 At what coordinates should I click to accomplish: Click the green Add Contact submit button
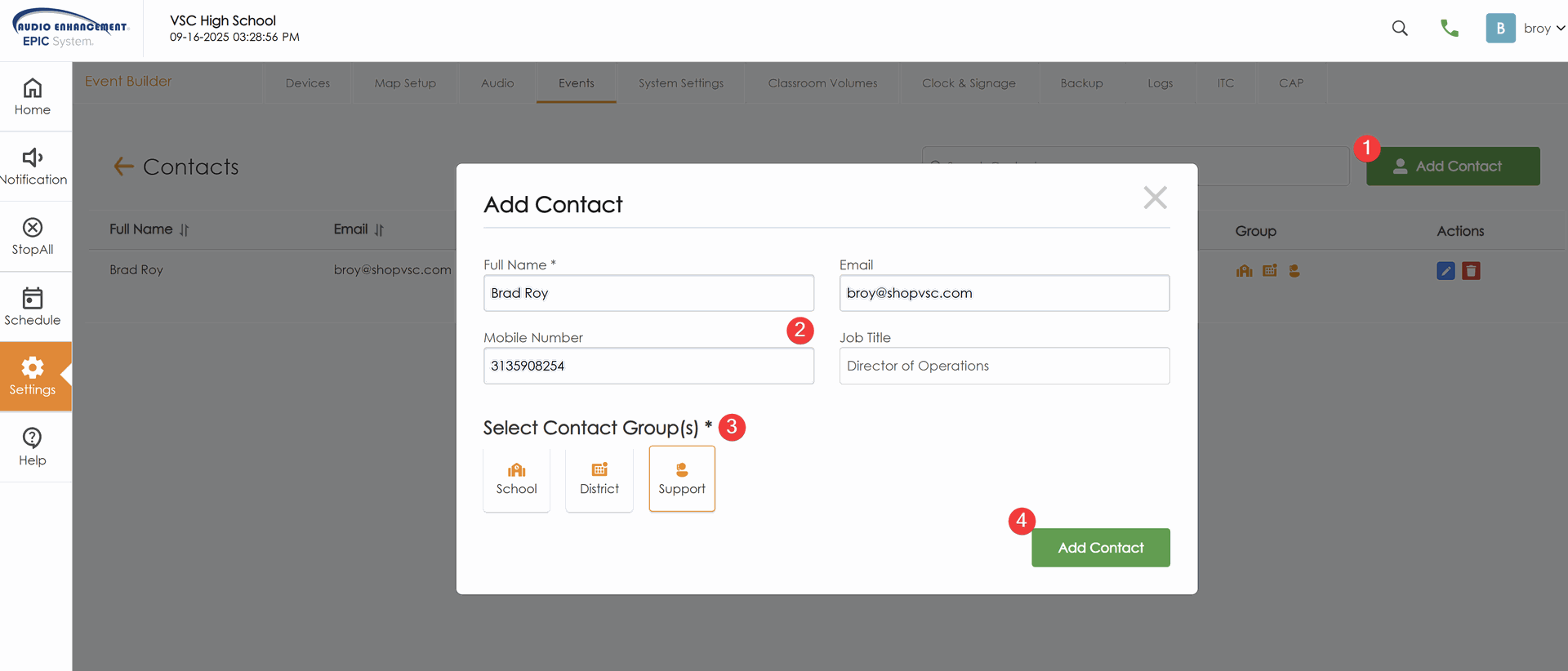tap(1100, 548)
